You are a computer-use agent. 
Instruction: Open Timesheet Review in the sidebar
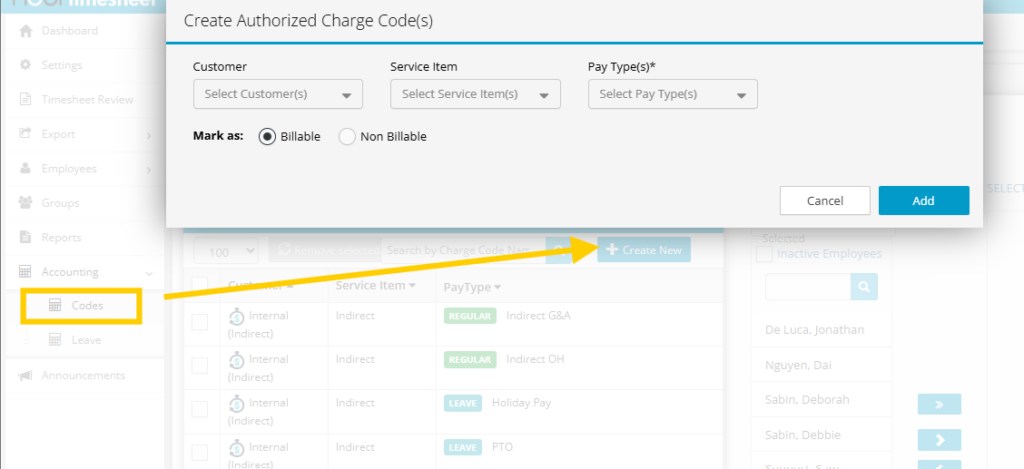86,100
